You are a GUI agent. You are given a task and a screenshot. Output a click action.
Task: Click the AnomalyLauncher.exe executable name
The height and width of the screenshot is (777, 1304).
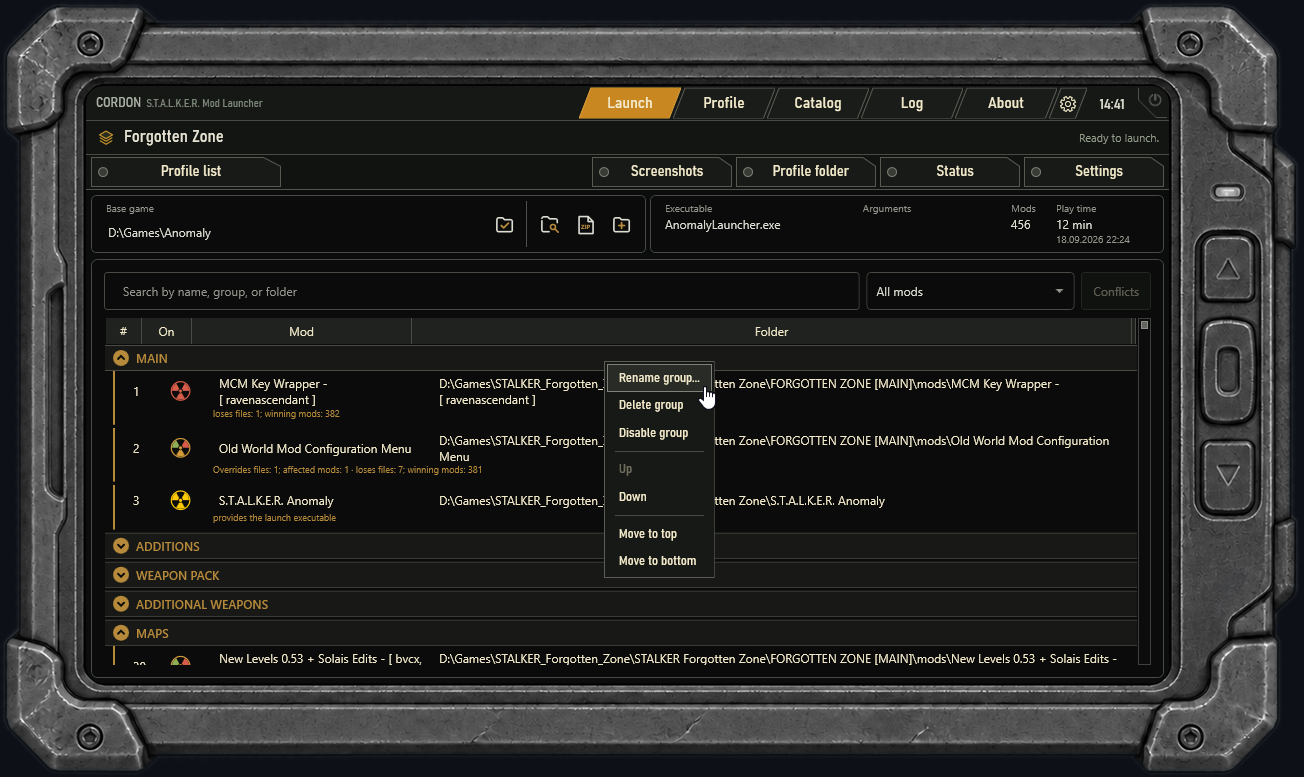click(x=722, y=225)
